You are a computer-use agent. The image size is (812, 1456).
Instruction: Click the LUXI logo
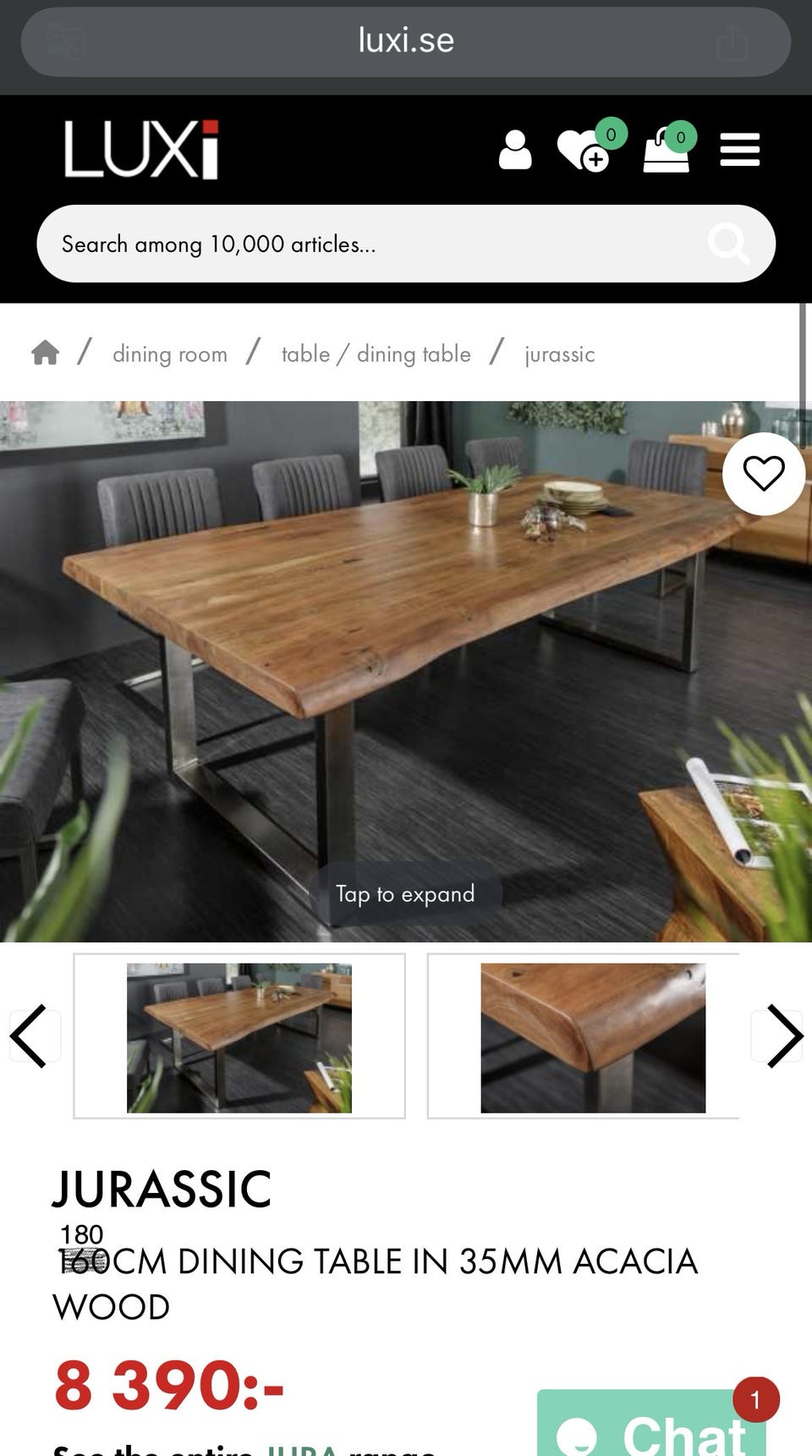[x=142, y=150]
